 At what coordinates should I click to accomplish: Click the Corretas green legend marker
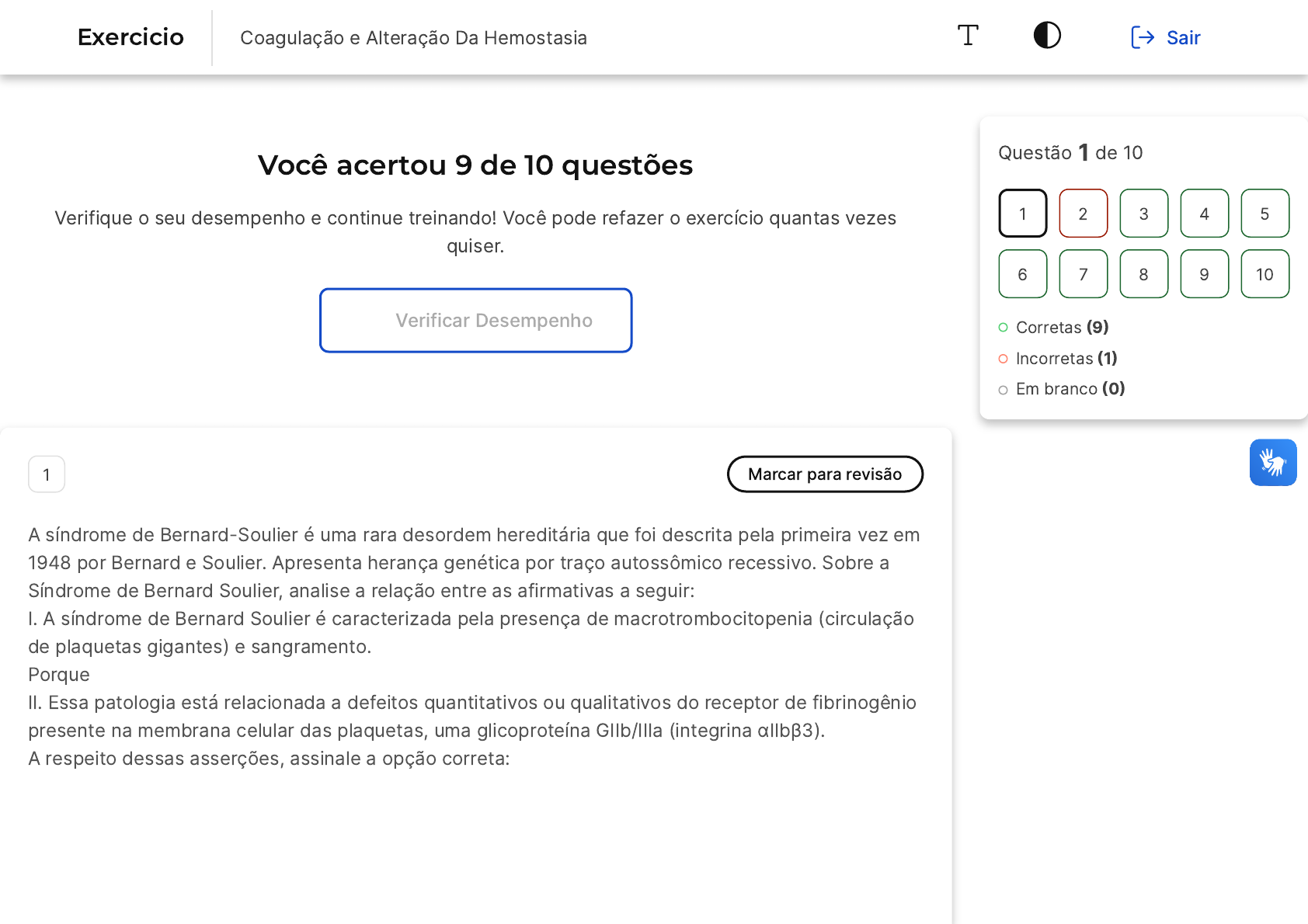coord(1003,328)
